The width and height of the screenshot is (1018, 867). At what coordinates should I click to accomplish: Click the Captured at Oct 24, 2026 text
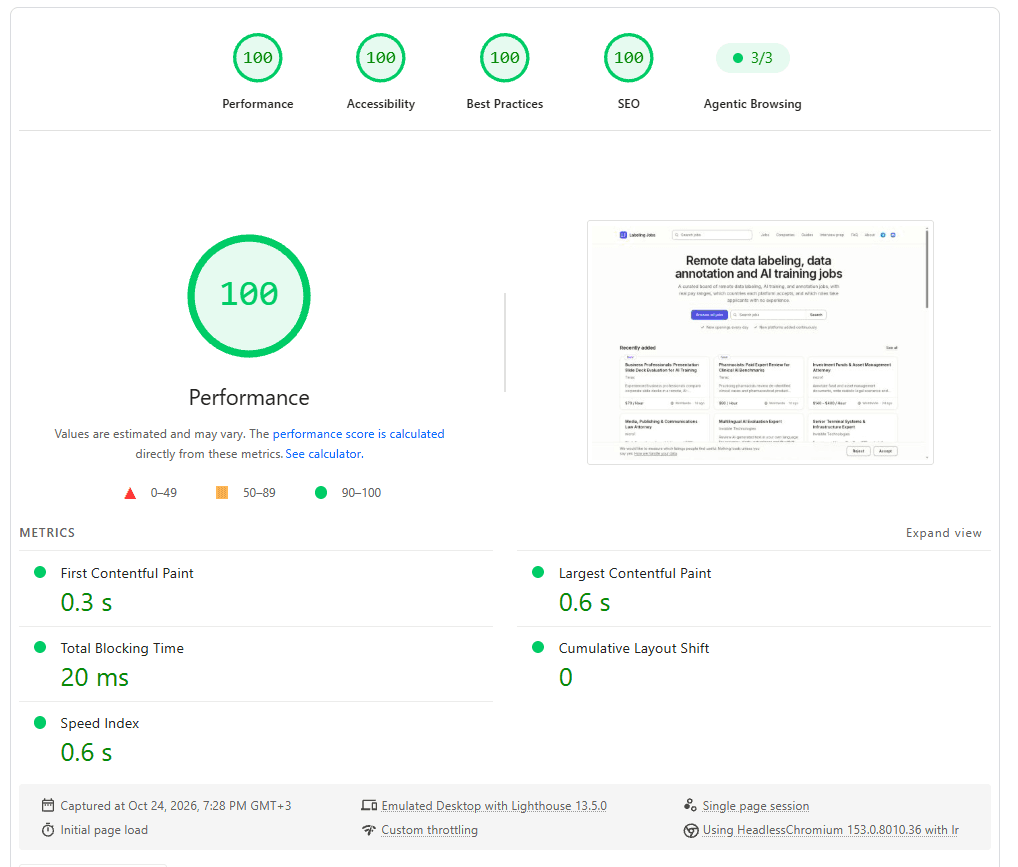(176, 806)
